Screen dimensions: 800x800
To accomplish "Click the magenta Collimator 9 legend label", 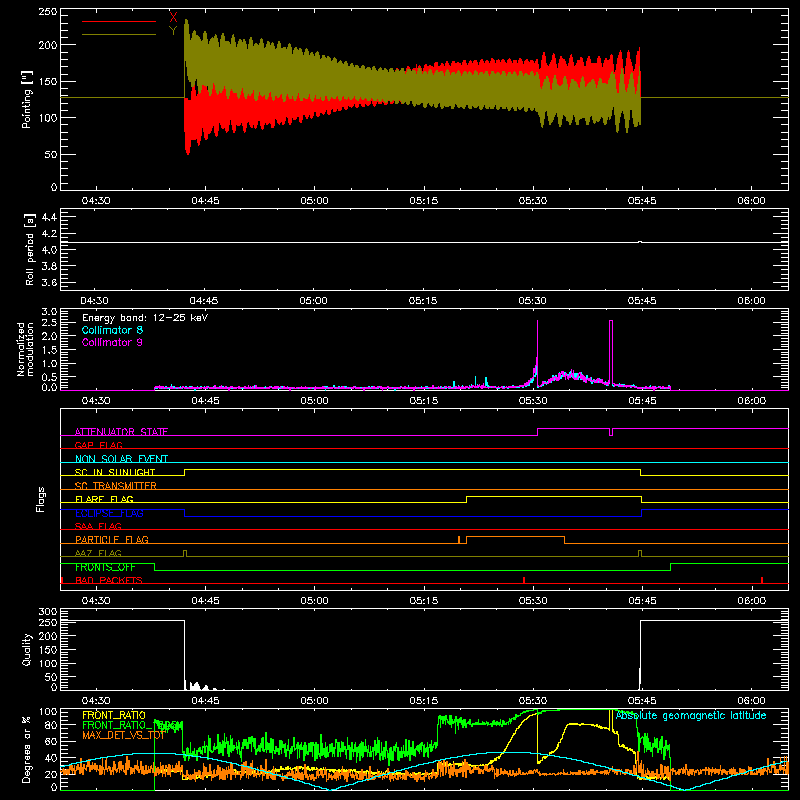I will (112, 342).
